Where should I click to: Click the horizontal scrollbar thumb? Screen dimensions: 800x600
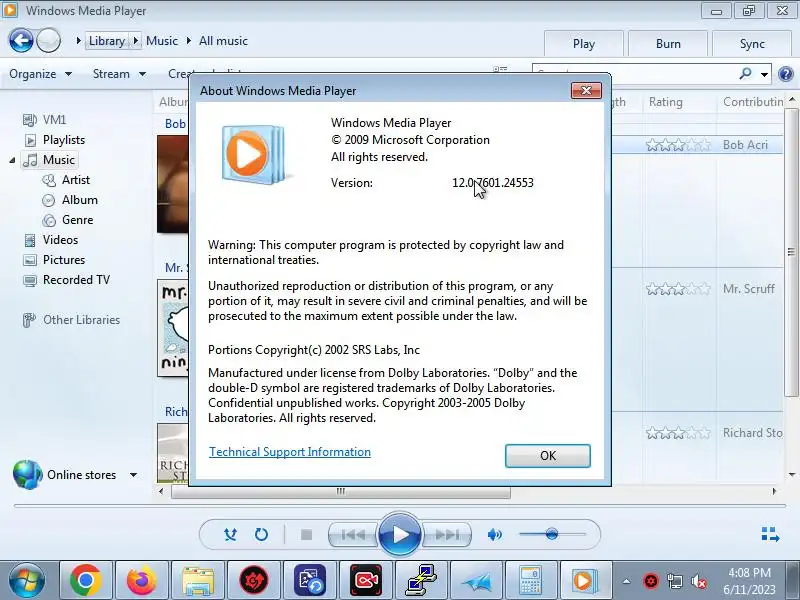point(341,492)
